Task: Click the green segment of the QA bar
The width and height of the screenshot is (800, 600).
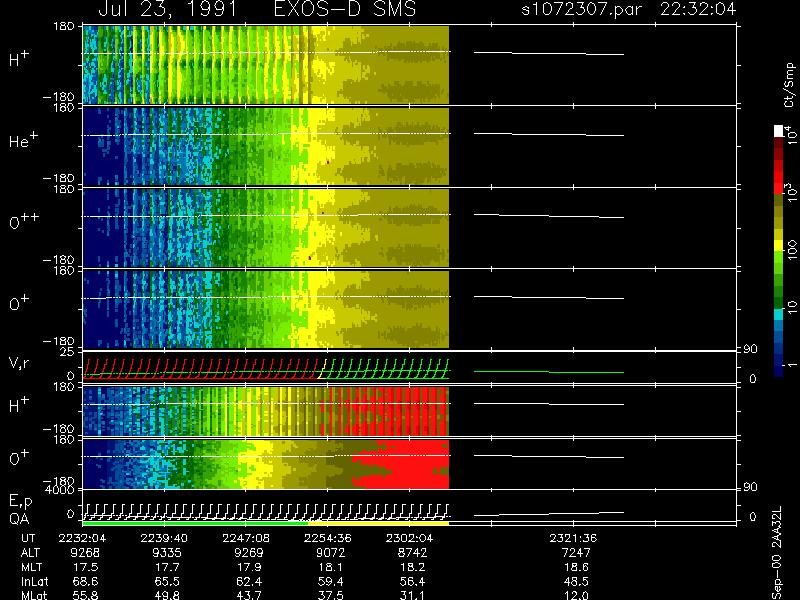Action: [195, 523]
